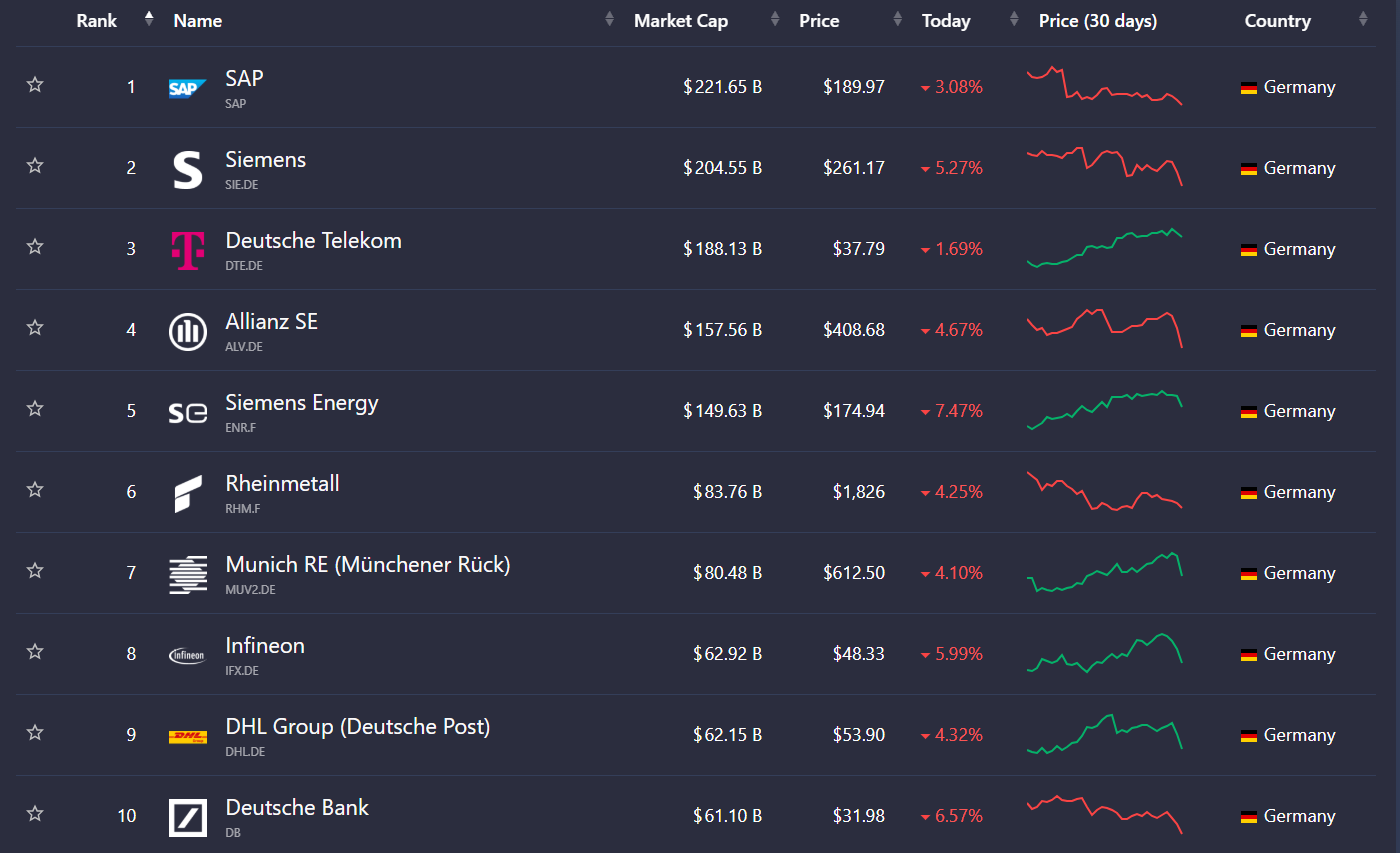Favorite SAP with the star icon
Image resolution: width=1400 pixels, height=853 pixels.
click(35, 84)
